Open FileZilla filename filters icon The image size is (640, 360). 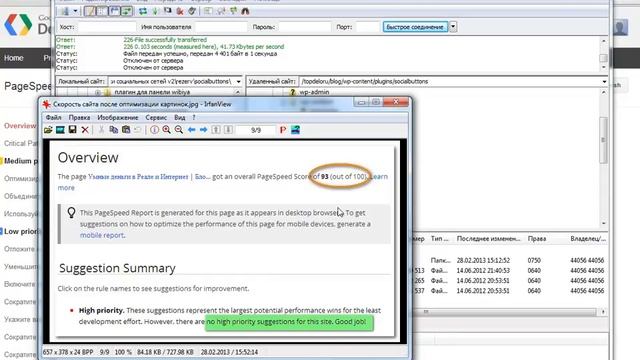(209, 11)
